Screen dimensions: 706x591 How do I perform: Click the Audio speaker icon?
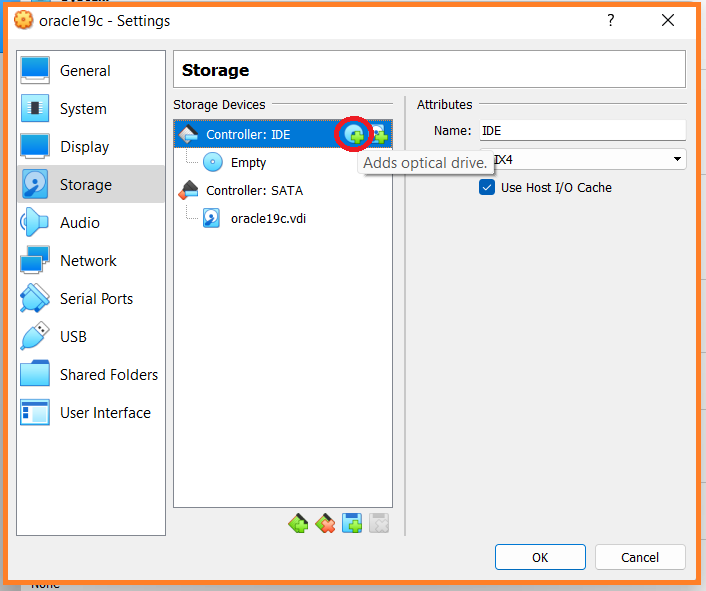pos(34,222)
